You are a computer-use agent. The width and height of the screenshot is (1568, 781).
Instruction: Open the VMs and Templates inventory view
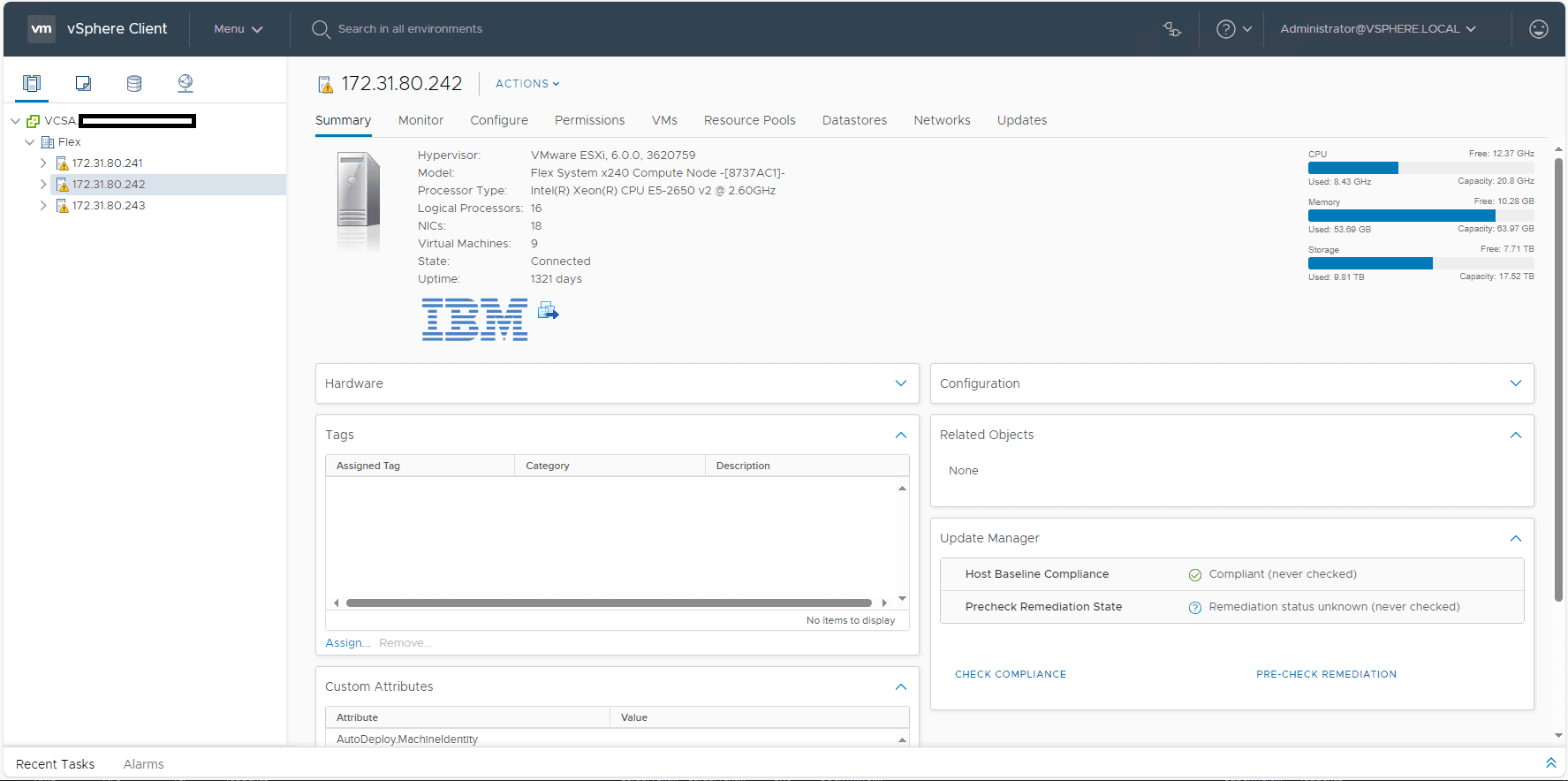pos(83,83)
